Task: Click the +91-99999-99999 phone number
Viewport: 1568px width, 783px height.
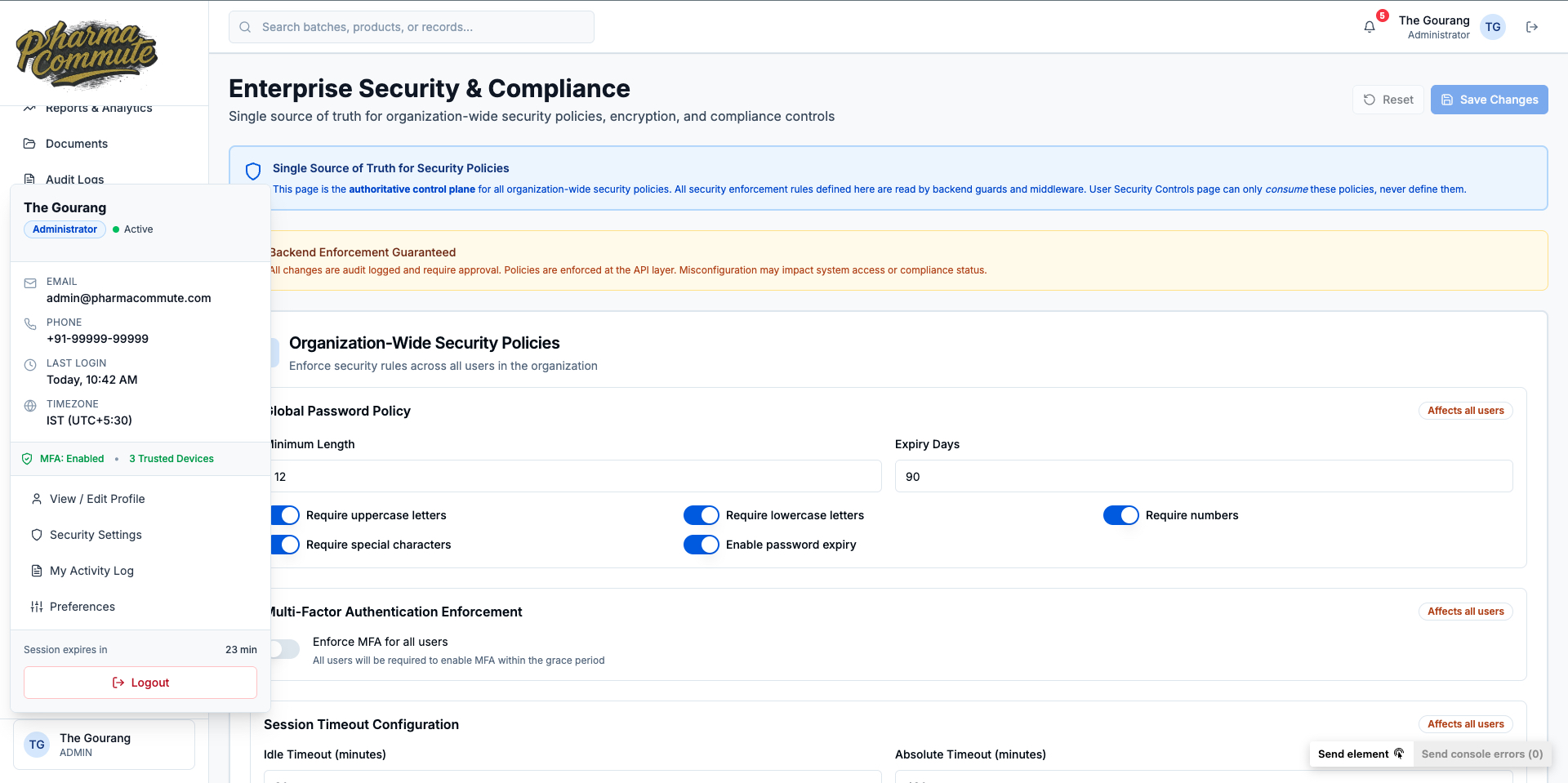Action: [98, 339]
